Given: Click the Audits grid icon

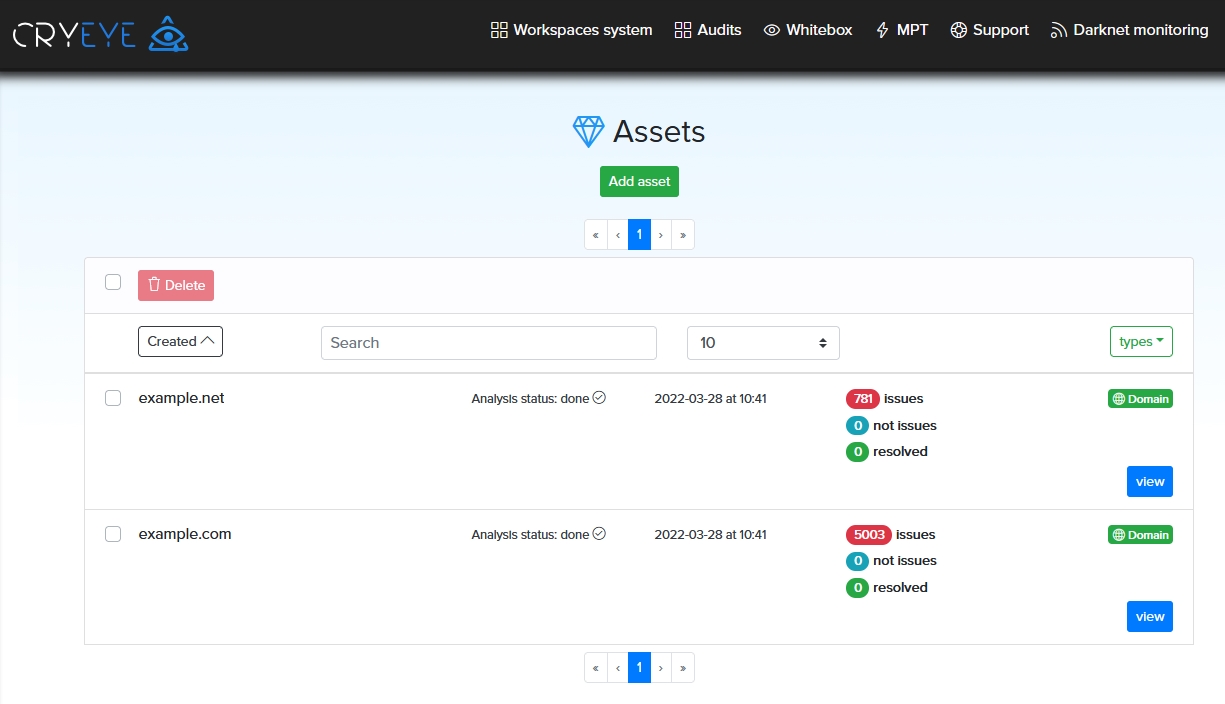Looking at the screenshot, I should pos(682,30).
